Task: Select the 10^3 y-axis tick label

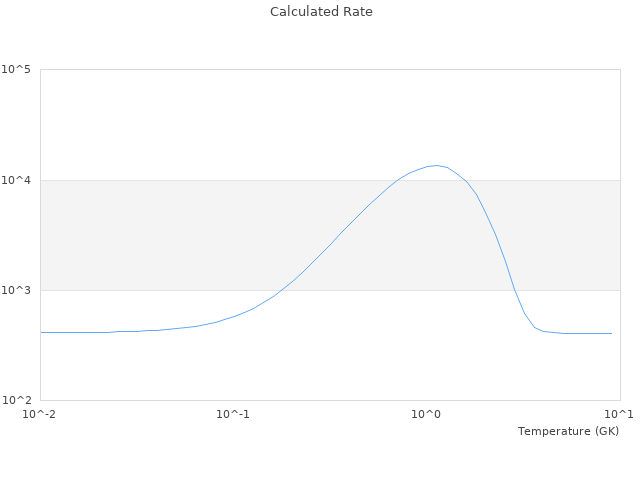Action: tap(16, 290)
